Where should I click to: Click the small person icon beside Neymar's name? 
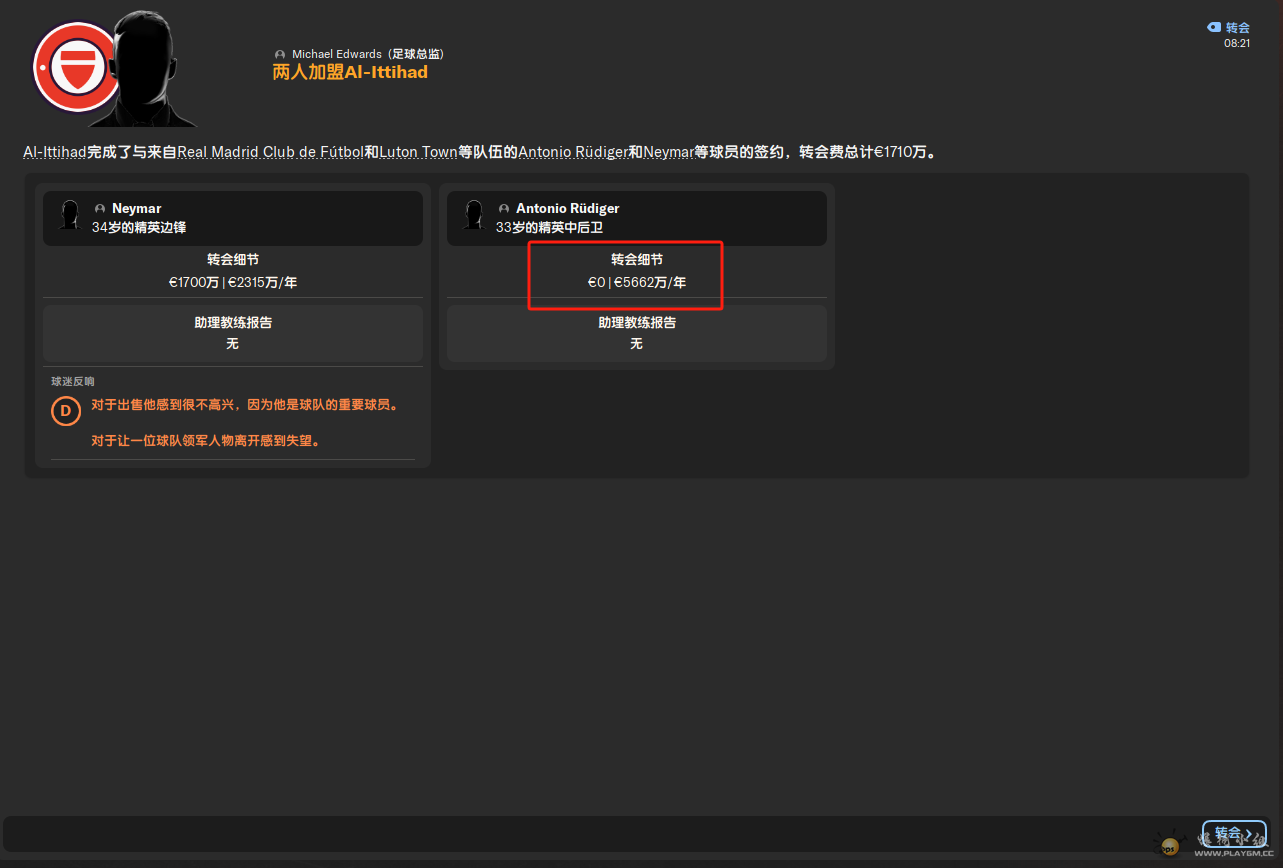point(100,209)
